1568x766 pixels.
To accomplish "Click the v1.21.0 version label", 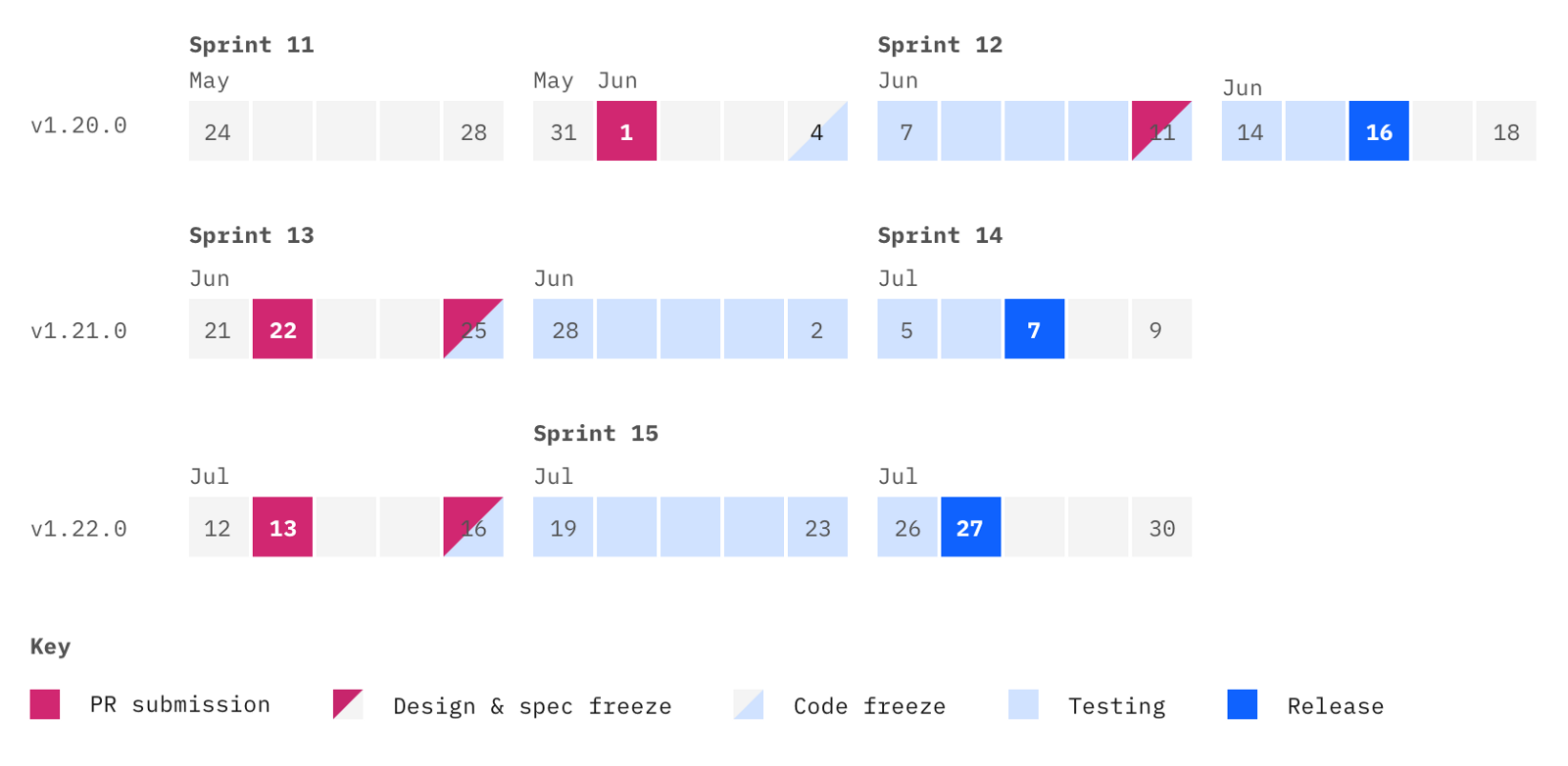I will [x=79, y=331].
